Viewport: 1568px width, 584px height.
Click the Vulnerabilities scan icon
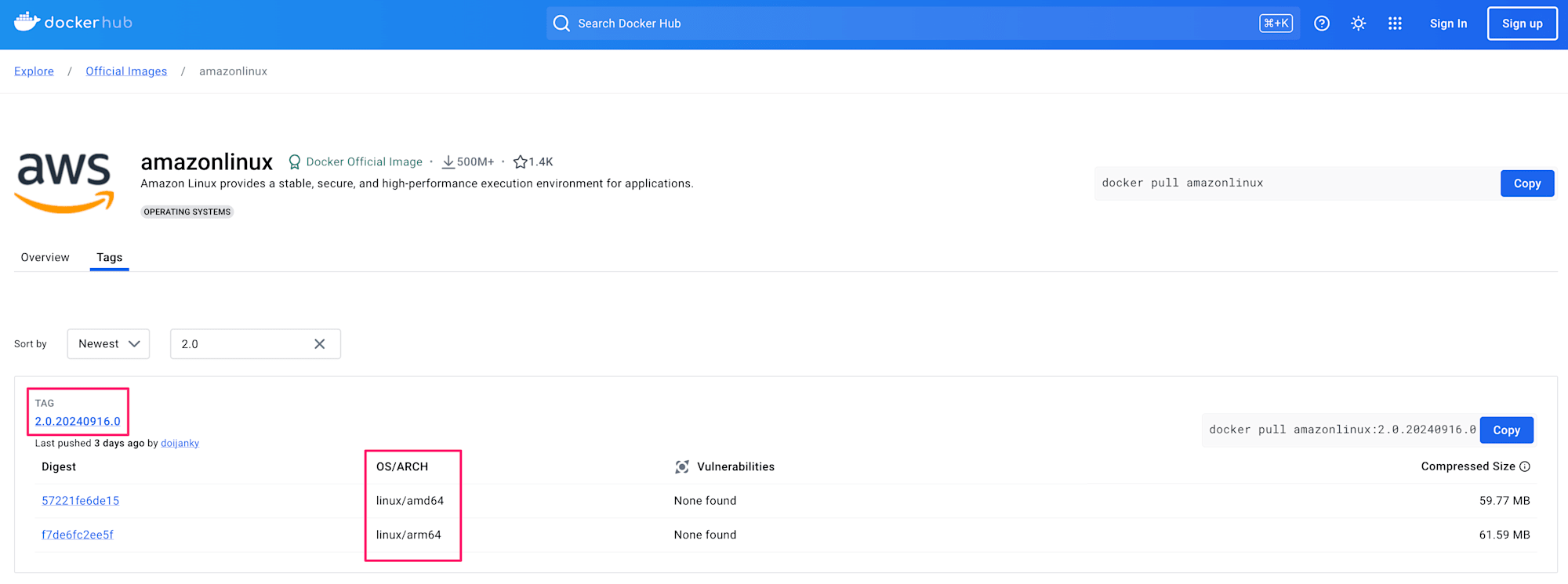682,467
